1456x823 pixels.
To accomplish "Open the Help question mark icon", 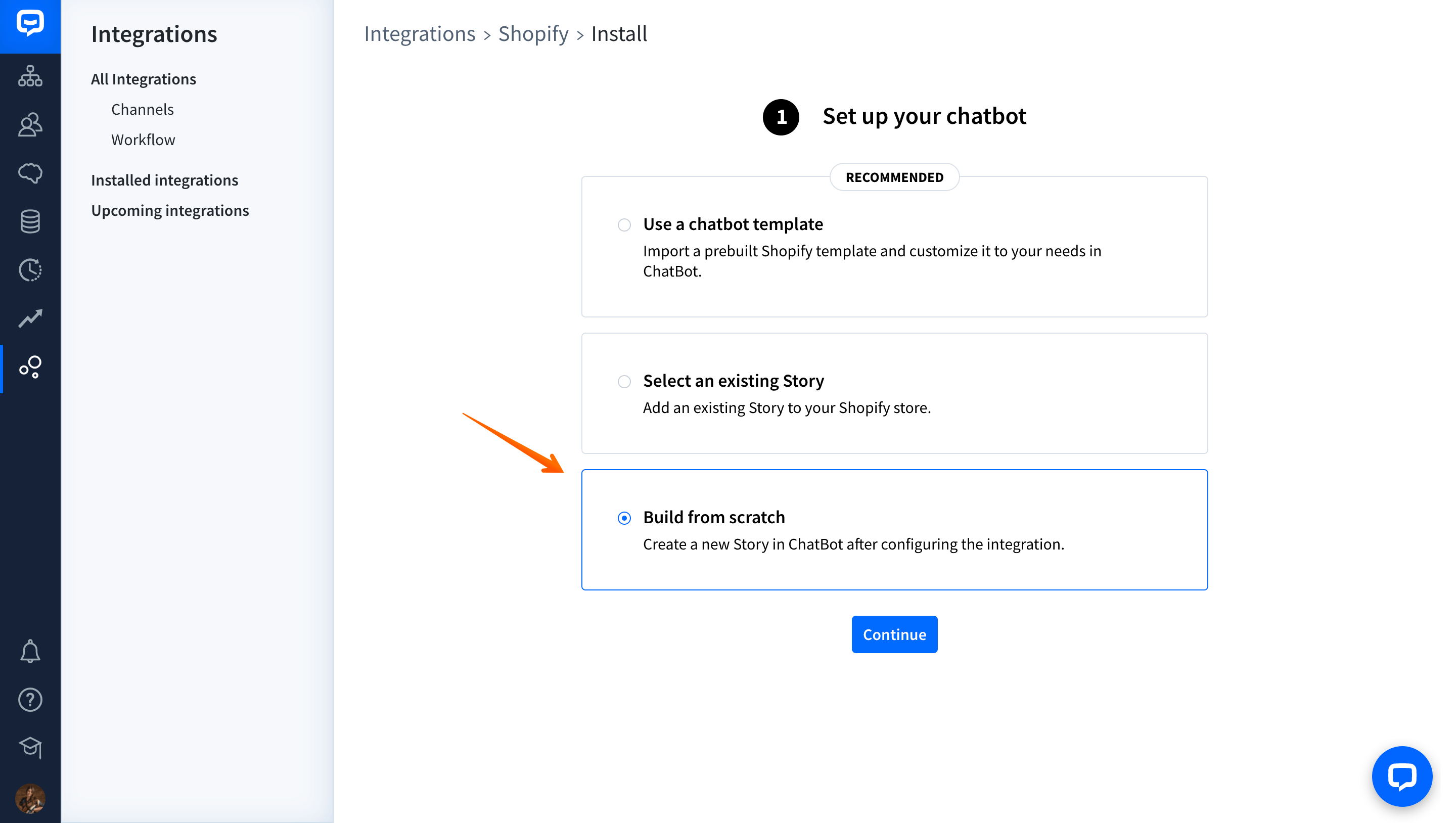I will click(x=30, y=700).
